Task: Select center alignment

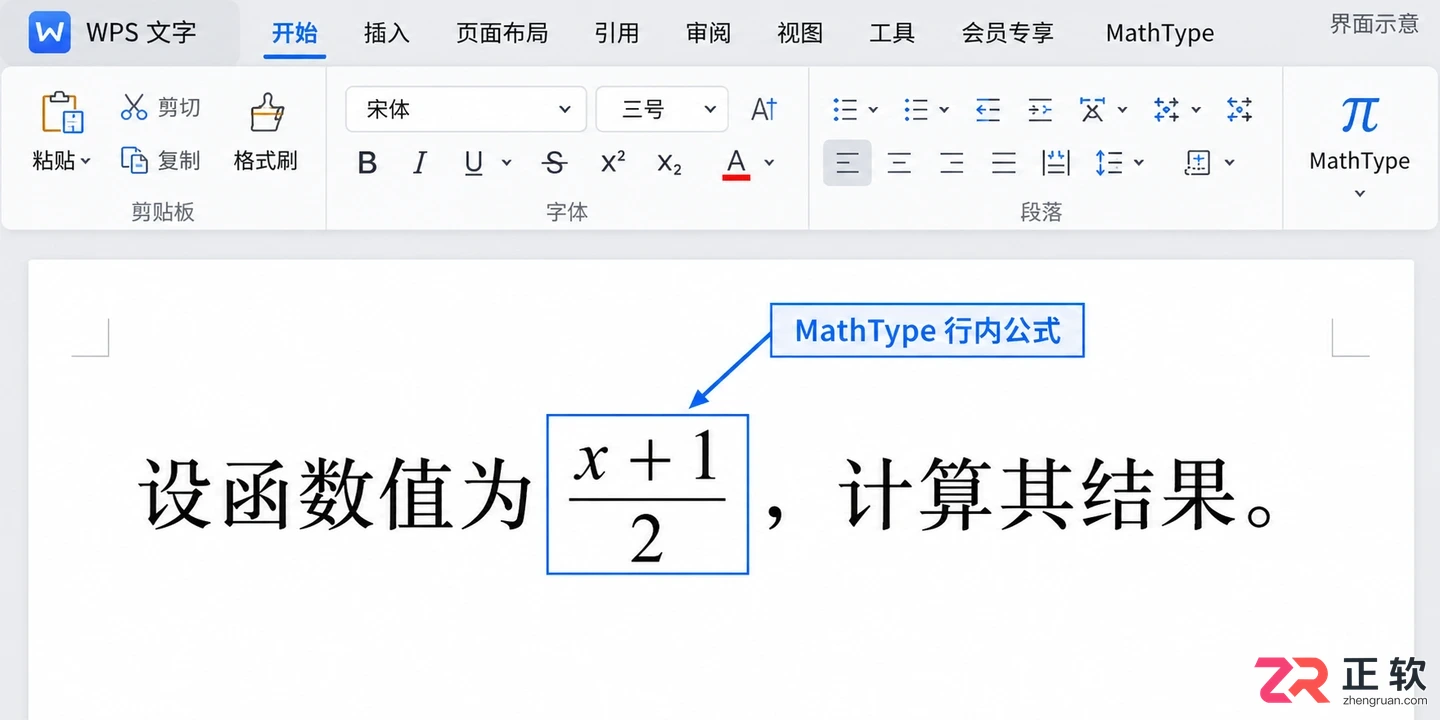Action: (899, 162)
